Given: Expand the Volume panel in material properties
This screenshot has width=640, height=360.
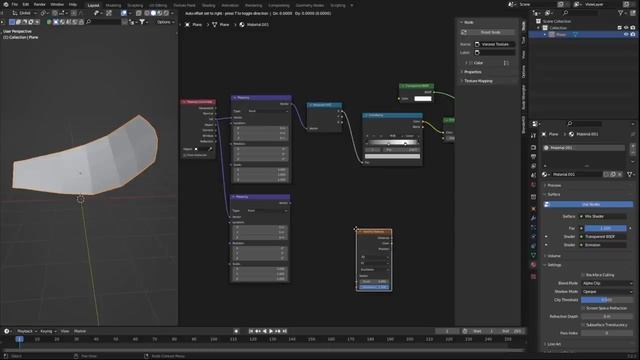Looking at the screenshot, I should [x=554, y=256].
